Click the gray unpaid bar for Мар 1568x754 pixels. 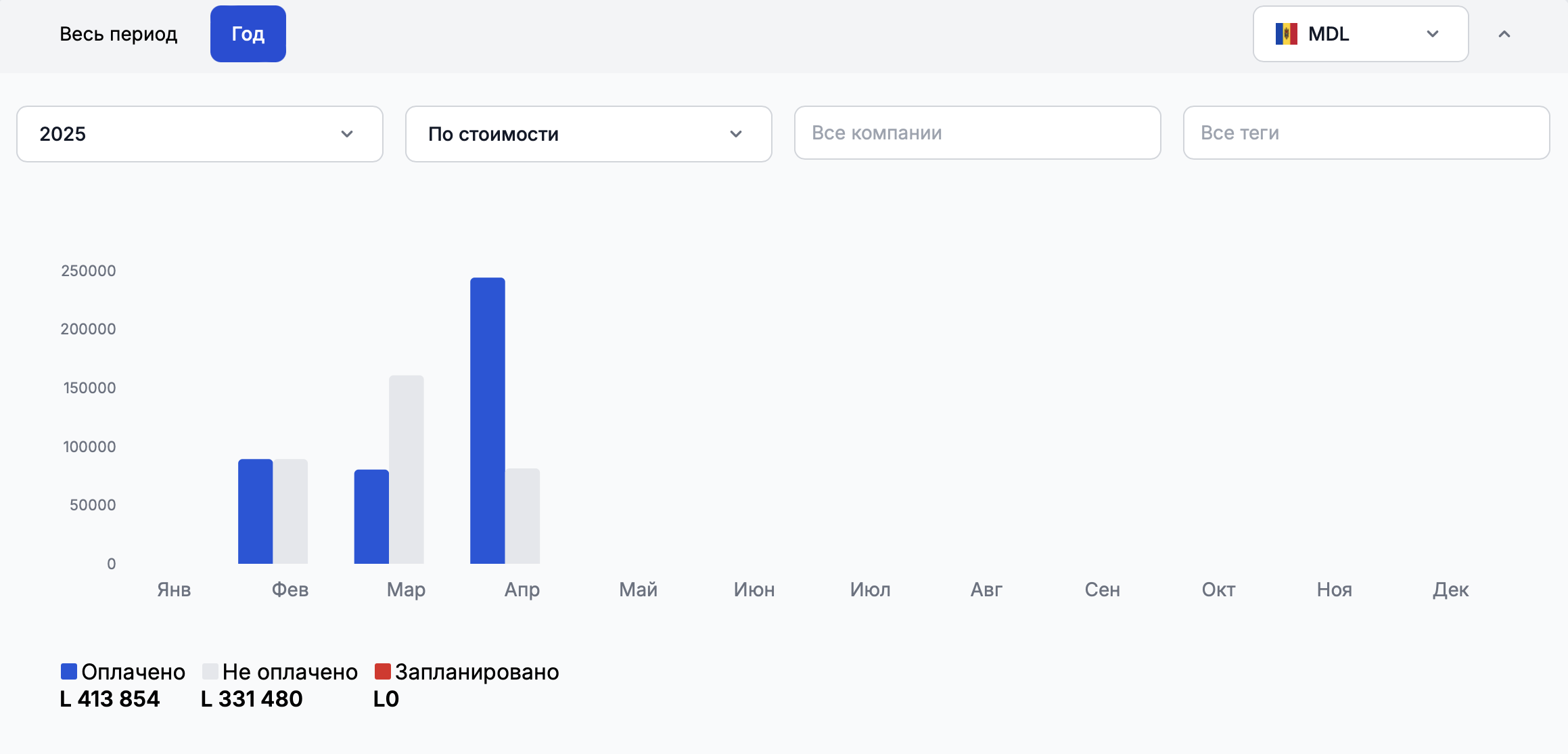[407, 470]
